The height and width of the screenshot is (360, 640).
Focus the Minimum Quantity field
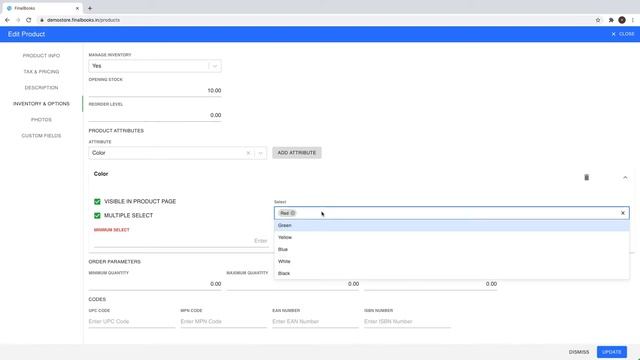coord(155,284)
